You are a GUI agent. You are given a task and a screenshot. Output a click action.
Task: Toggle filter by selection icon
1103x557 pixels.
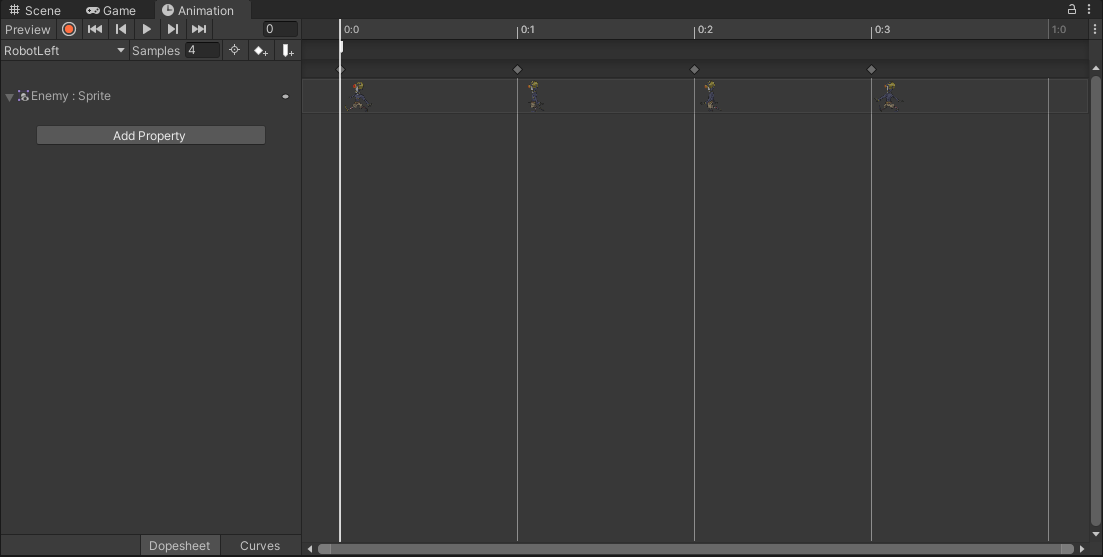234,51
